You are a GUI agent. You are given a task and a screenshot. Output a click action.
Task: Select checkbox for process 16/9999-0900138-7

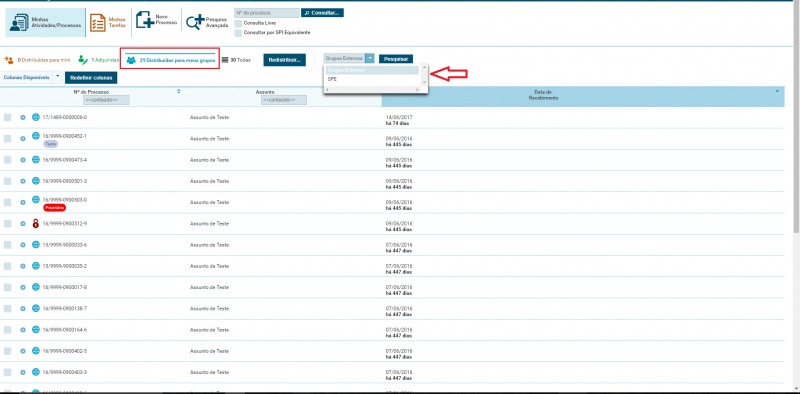[x=7, y=309]
